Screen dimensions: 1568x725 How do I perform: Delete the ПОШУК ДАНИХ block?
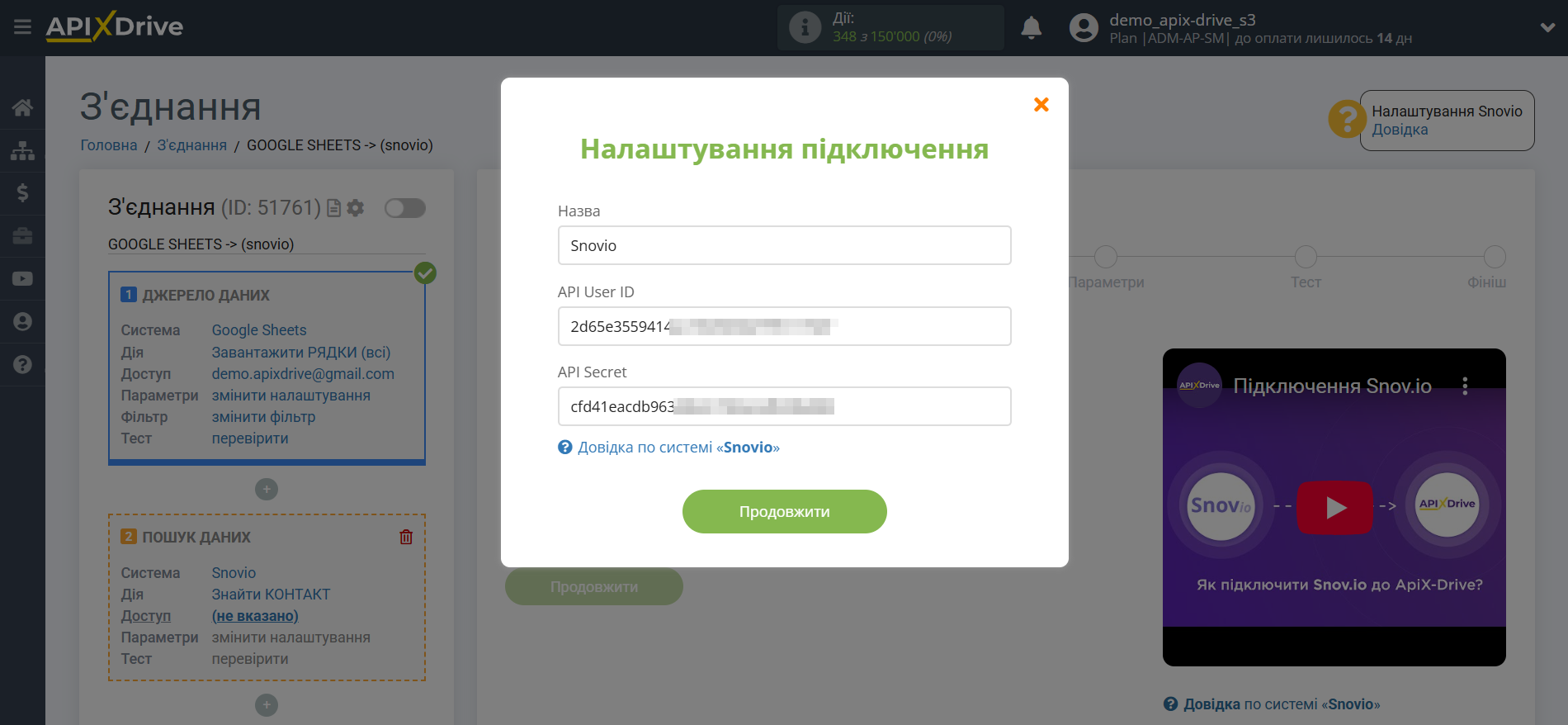[x=406, y=537]
